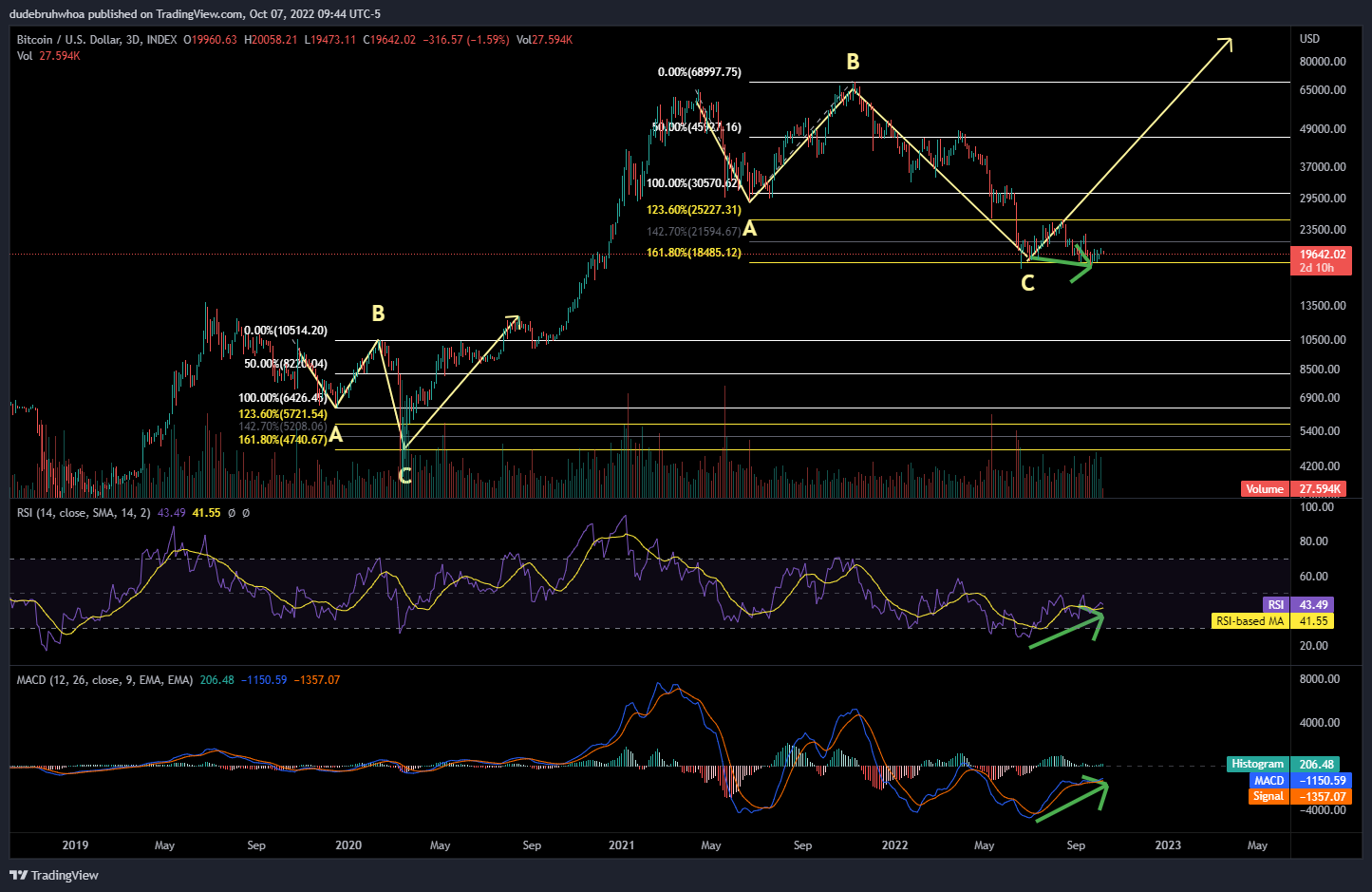Screen dimensions: 1372x892
Task: Click the 161.80%(18485.12) Fibonacci level label
Action: pyautogui.click(x=694, y=253)
